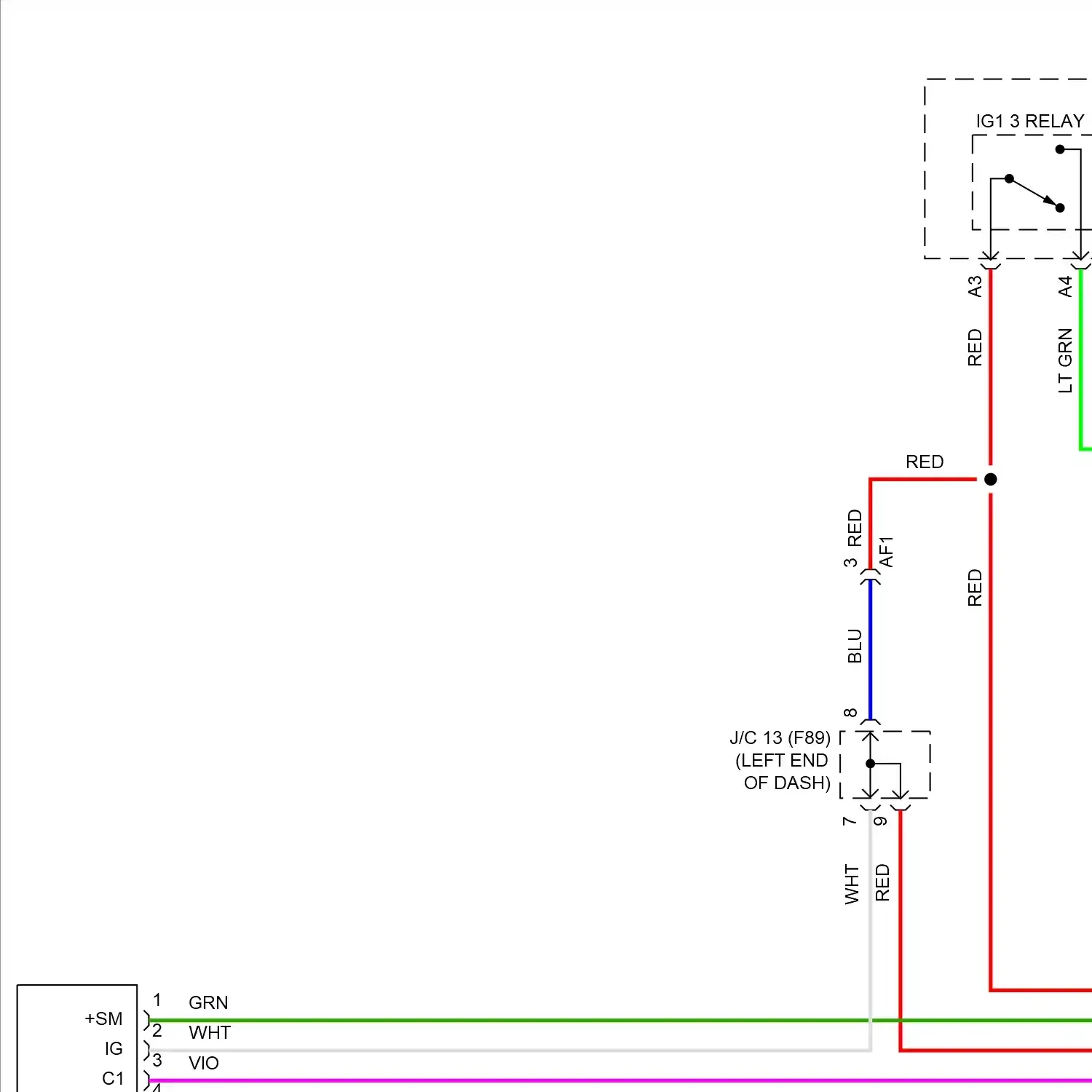Click the +SM terminal name

pyautogui.click(x=103, y=1018)
